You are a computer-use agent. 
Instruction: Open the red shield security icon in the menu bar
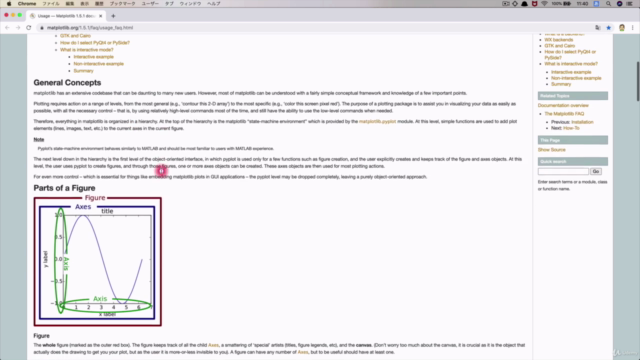(534, 4)
